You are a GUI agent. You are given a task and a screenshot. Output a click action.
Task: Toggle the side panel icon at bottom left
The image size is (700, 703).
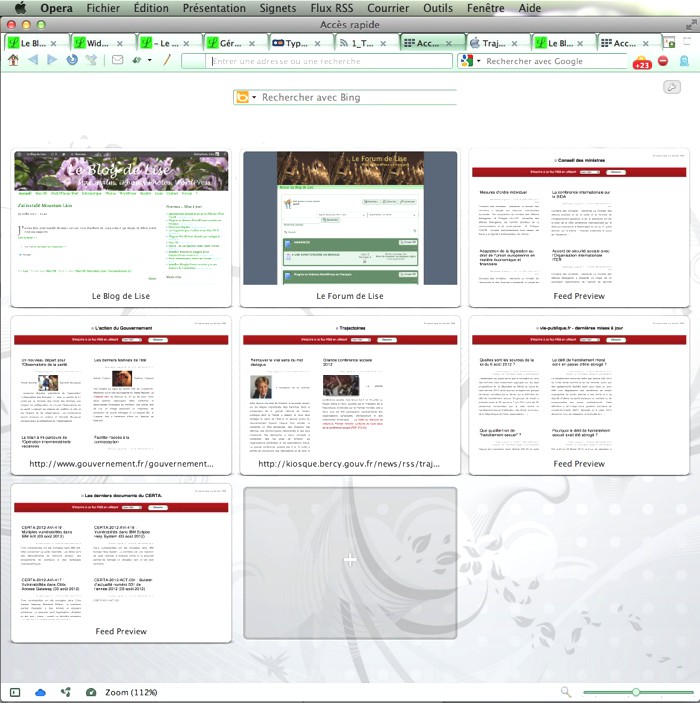15,692
